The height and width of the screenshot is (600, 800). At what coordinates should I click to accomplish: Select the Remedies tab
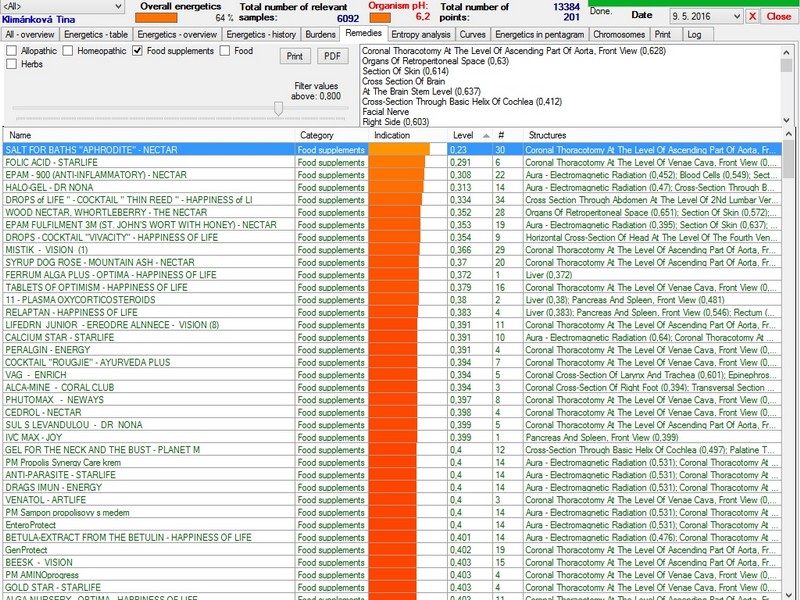click(x=363, y=33)
